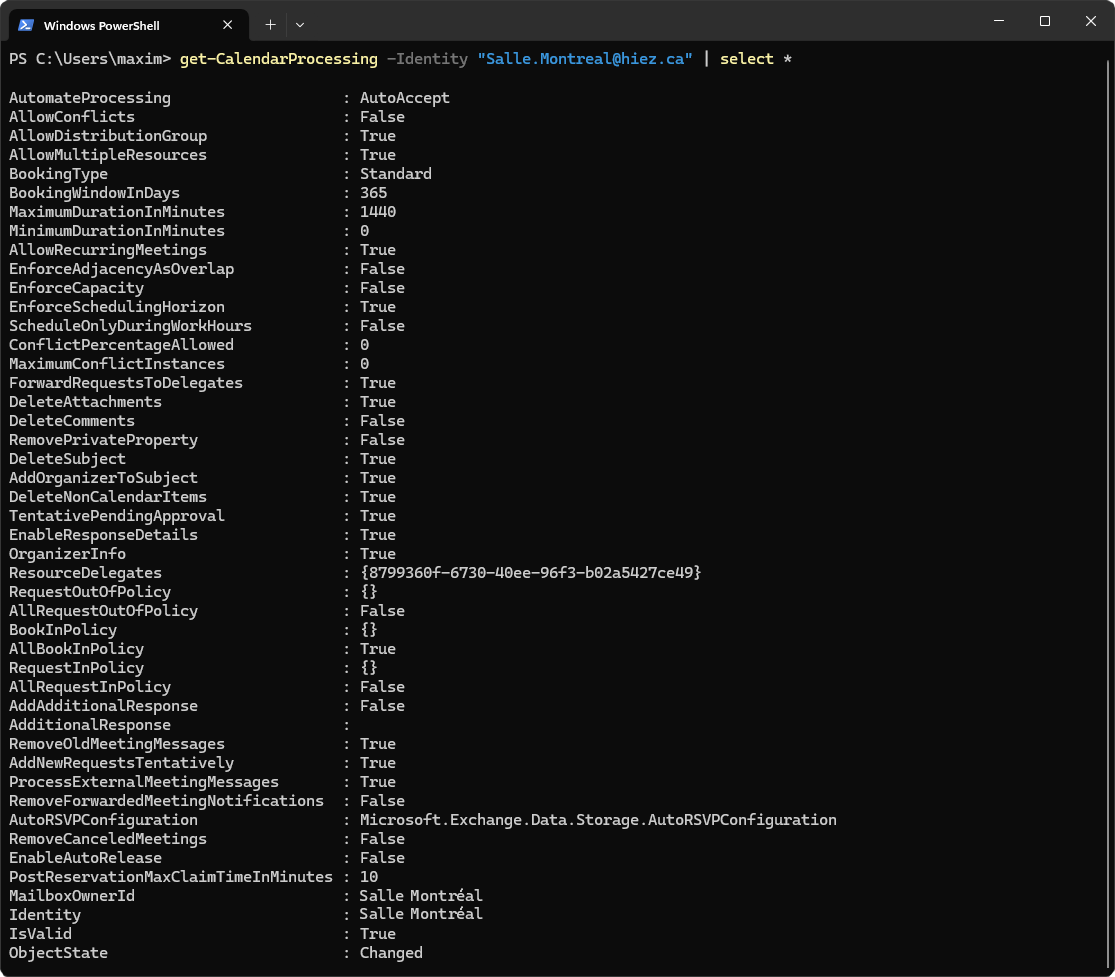Click the ResourceDelegates GUID value
This screenshot has height=977, width=1115.
pos(530,573)
